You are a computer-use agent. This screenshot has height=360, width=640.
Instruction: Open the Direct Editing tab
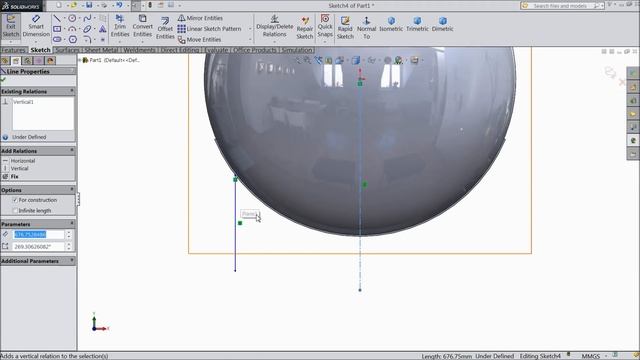(x=180, y=50)
